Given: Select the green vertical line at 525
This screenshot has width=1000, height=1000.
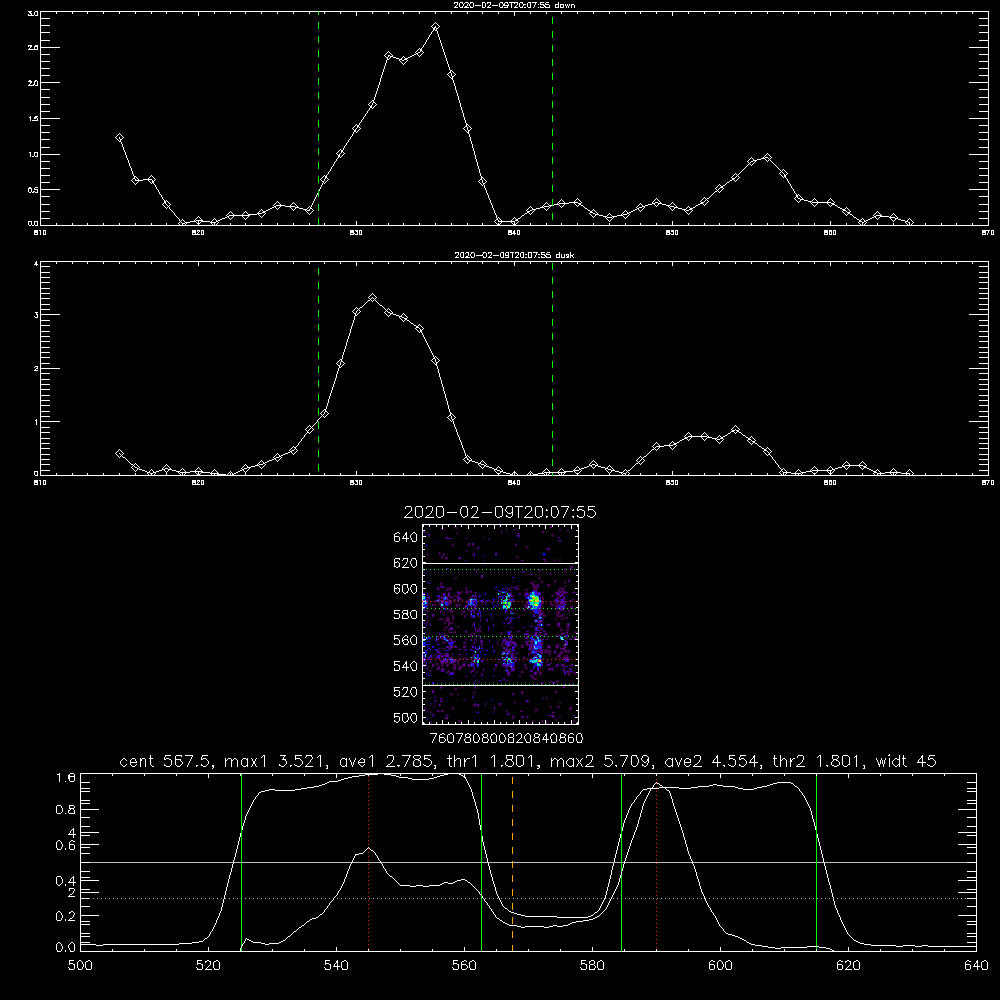Looking at the screenshot, I should [x=241, y=862].
